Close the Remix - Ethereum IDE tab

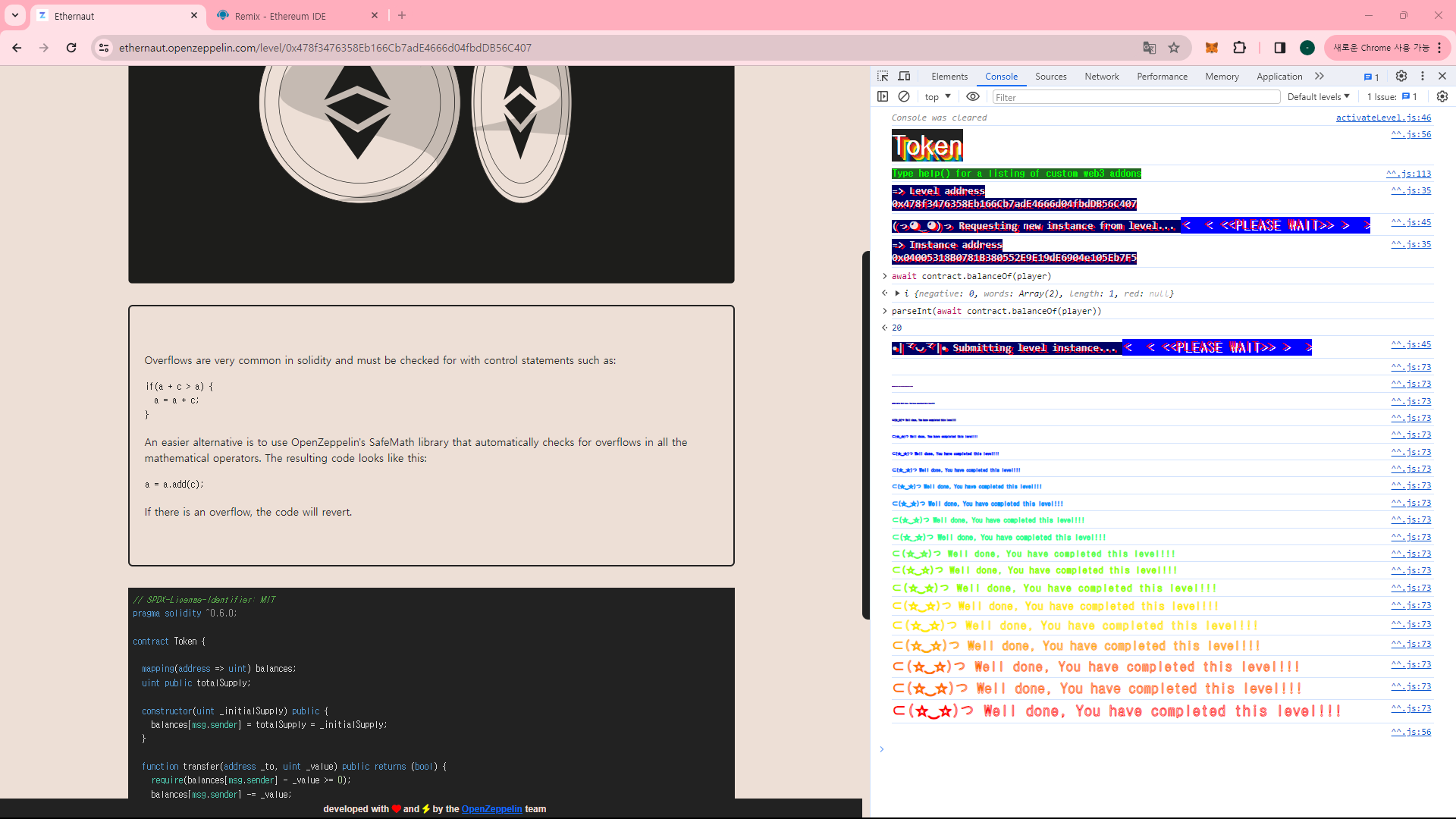coord(375,15)
